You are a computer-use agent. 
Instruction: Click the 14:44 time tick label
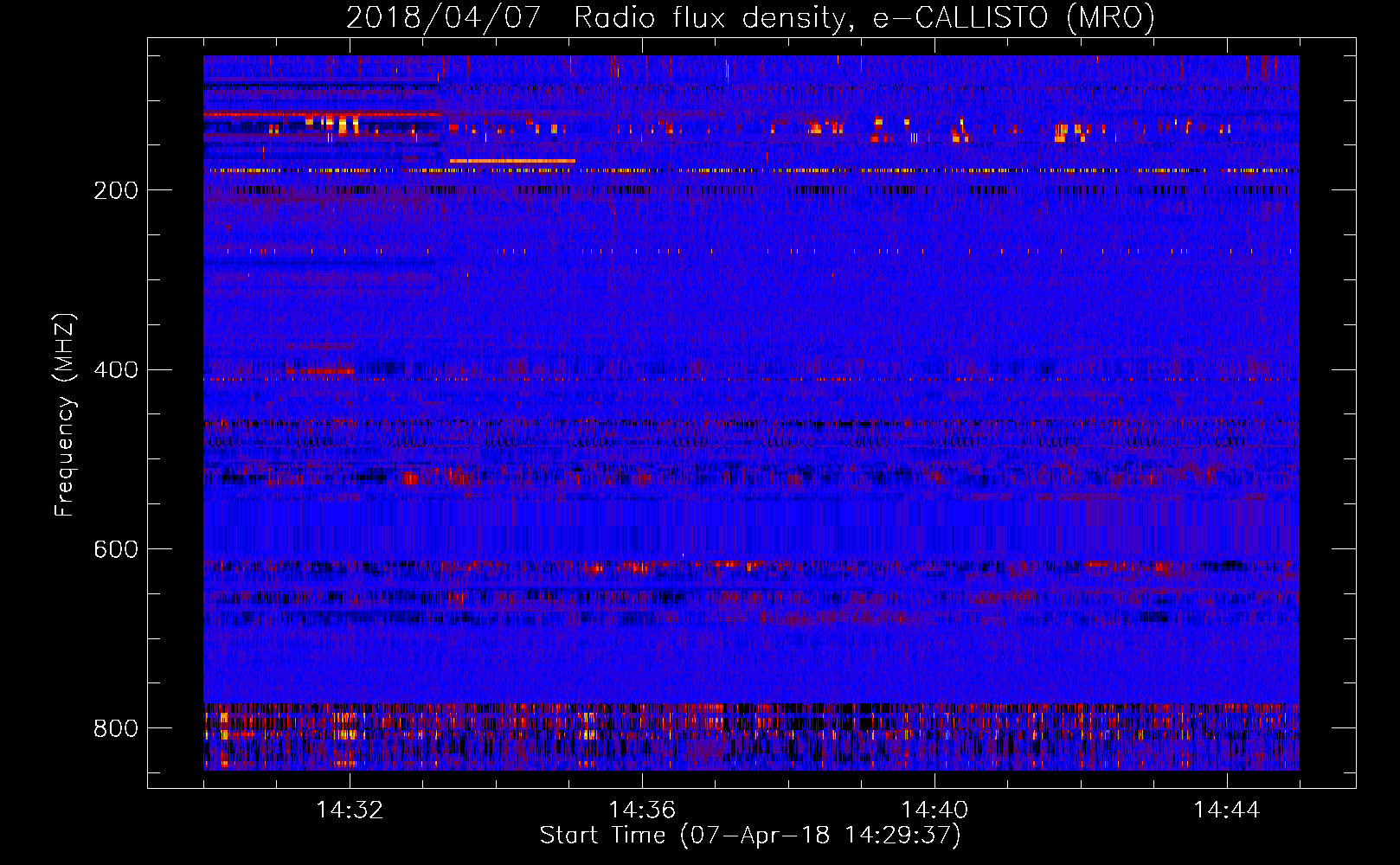click(x=1227, y=811)
